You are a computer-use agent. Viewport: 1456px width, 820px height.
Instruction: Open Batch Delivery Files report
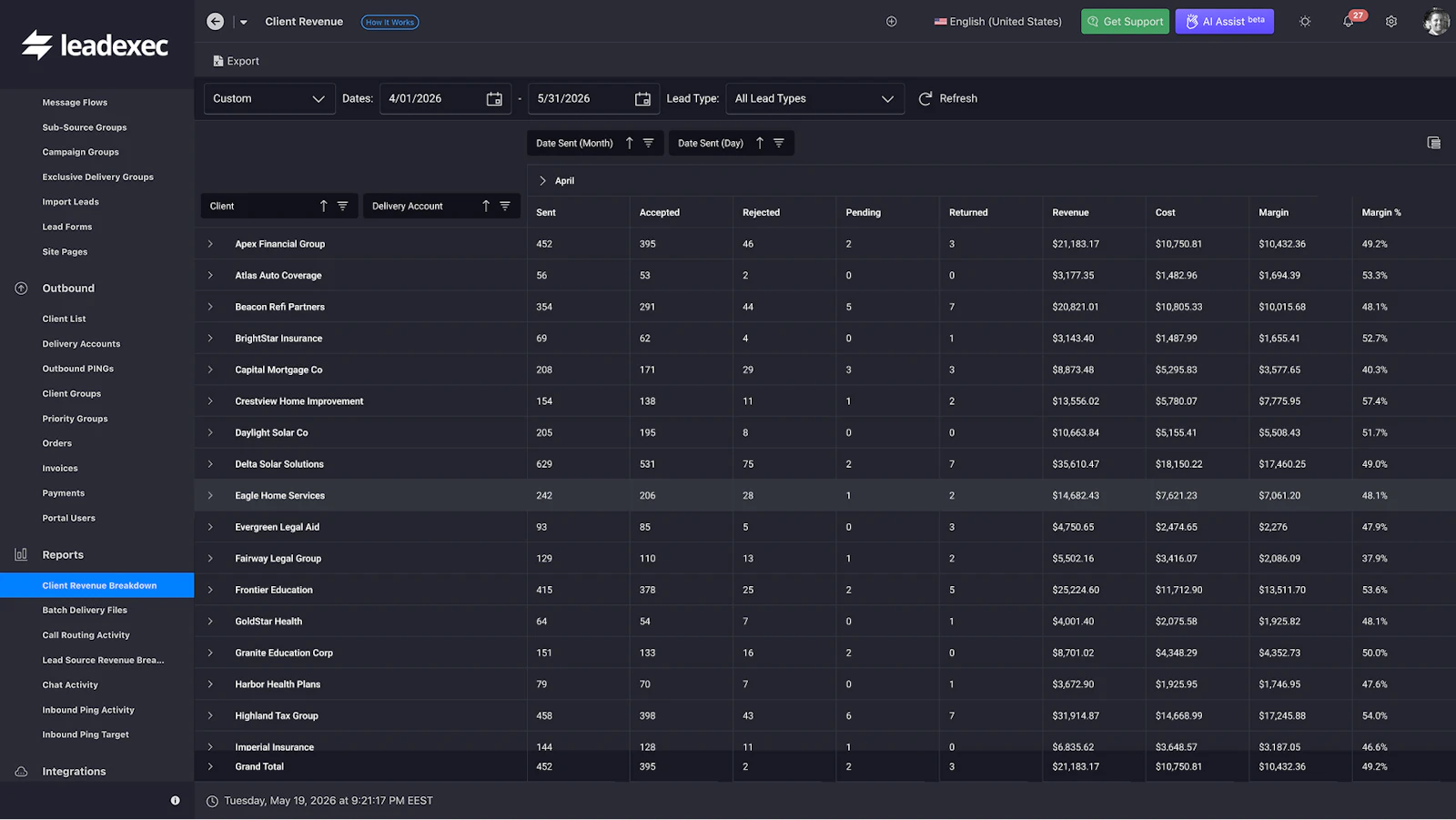pyautogui.click(x=85, y=611)
